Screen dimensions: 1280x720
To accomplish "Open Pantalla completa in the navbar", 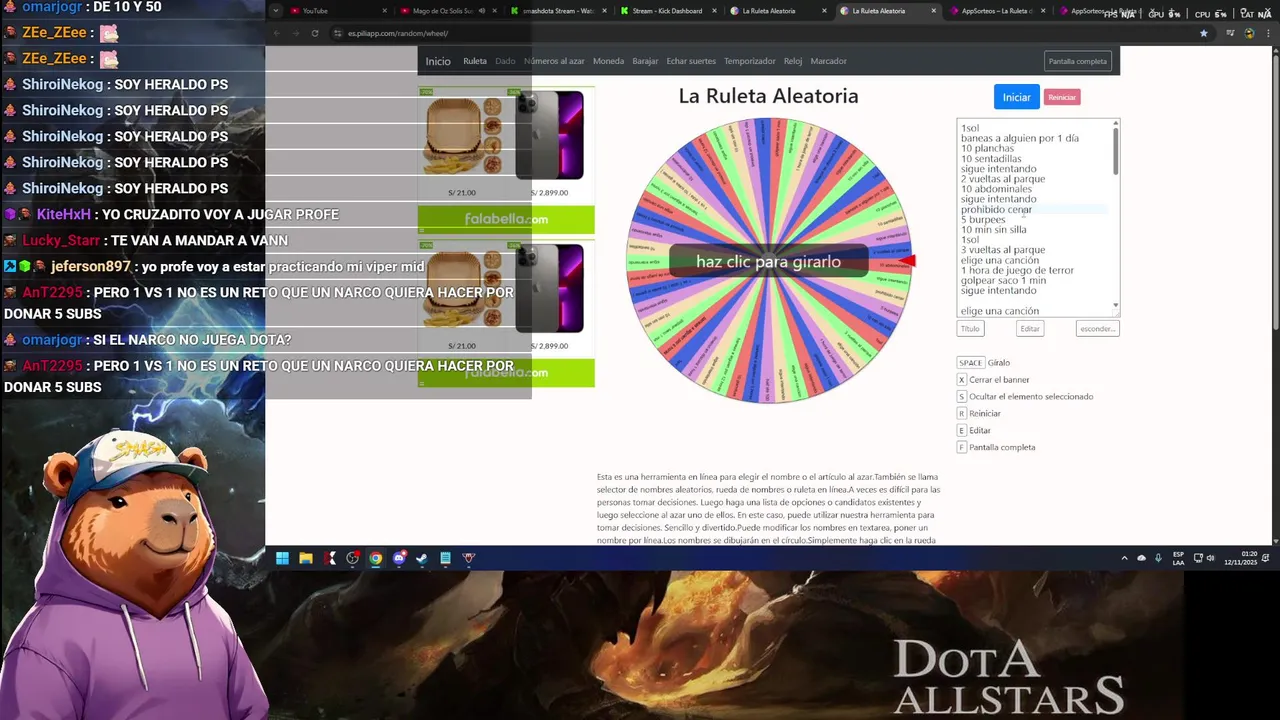I will point(1077,61).
